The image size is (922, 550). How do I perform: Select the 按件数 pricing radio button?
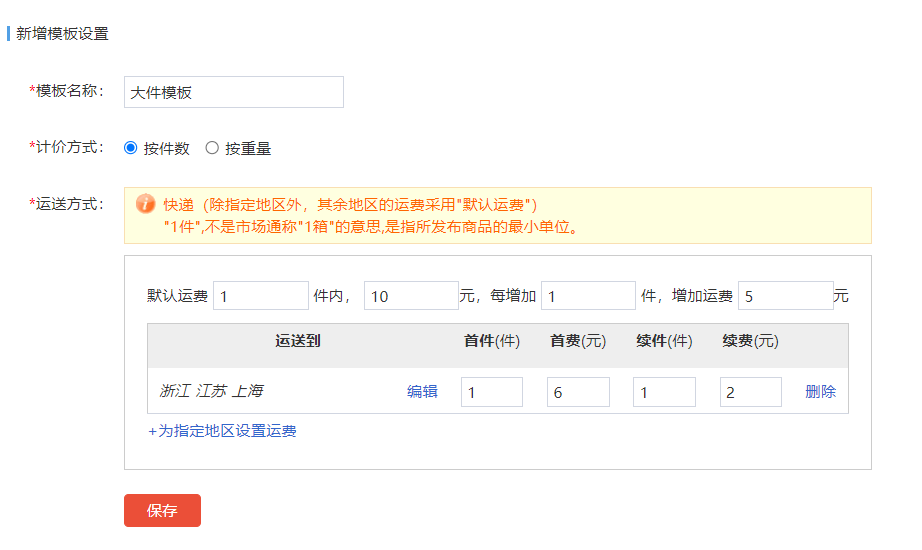pos(130,148)
